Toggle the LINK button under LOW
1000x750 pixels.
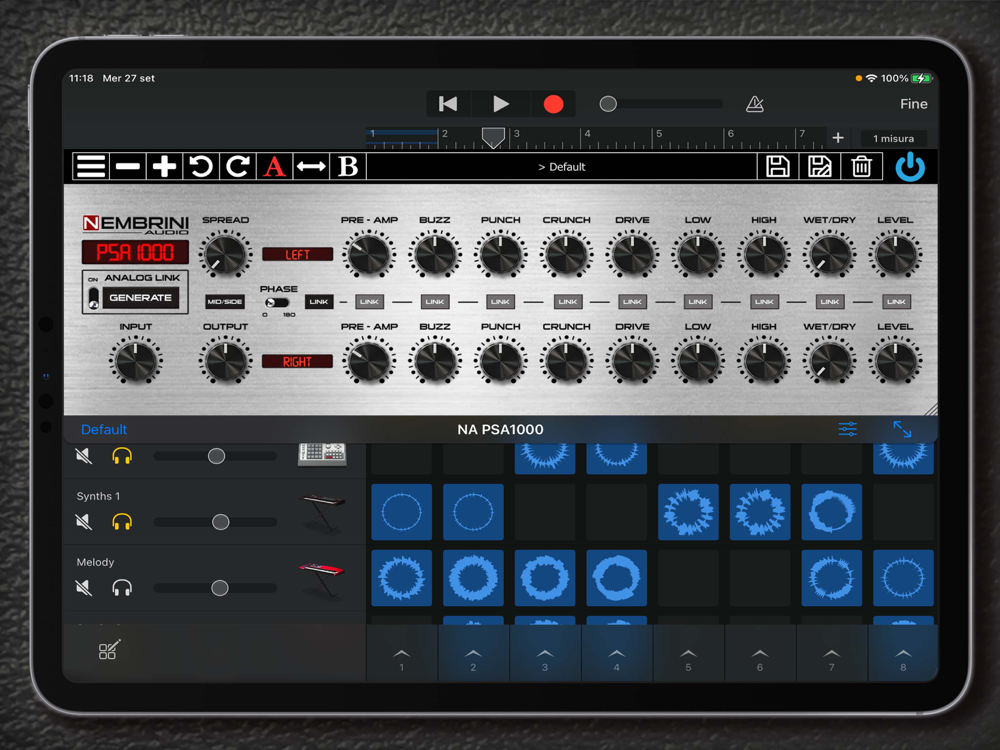698,302
